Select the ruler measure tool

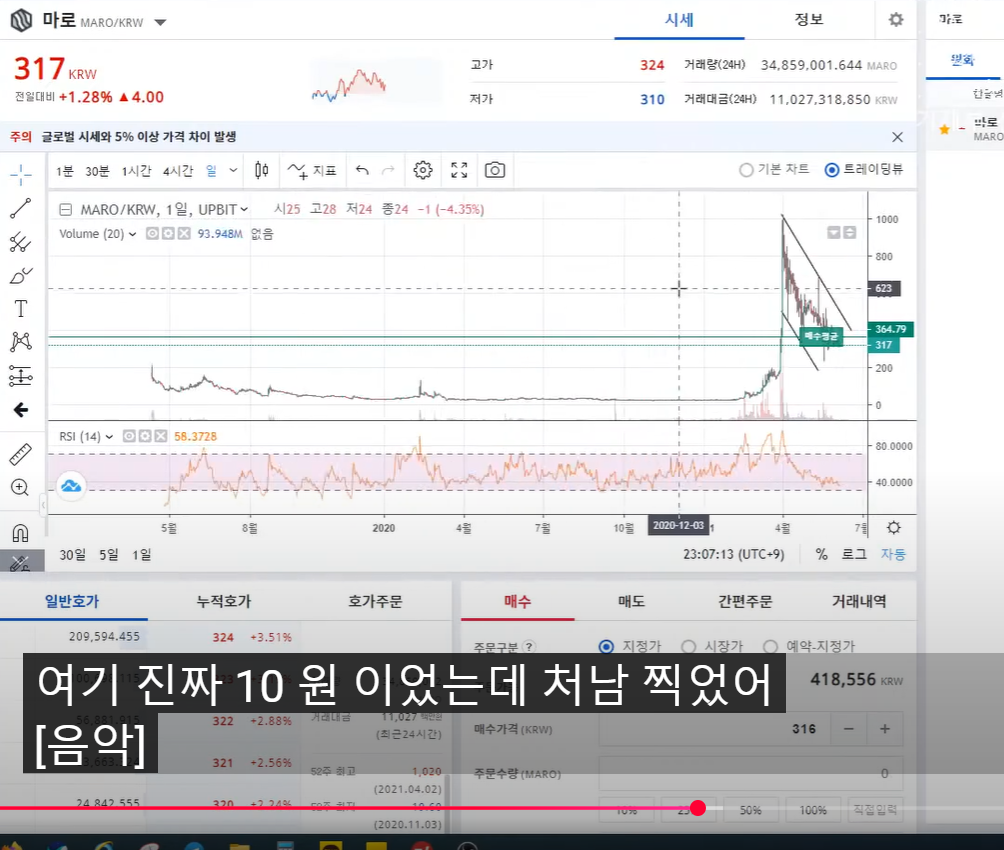point(20,454)
